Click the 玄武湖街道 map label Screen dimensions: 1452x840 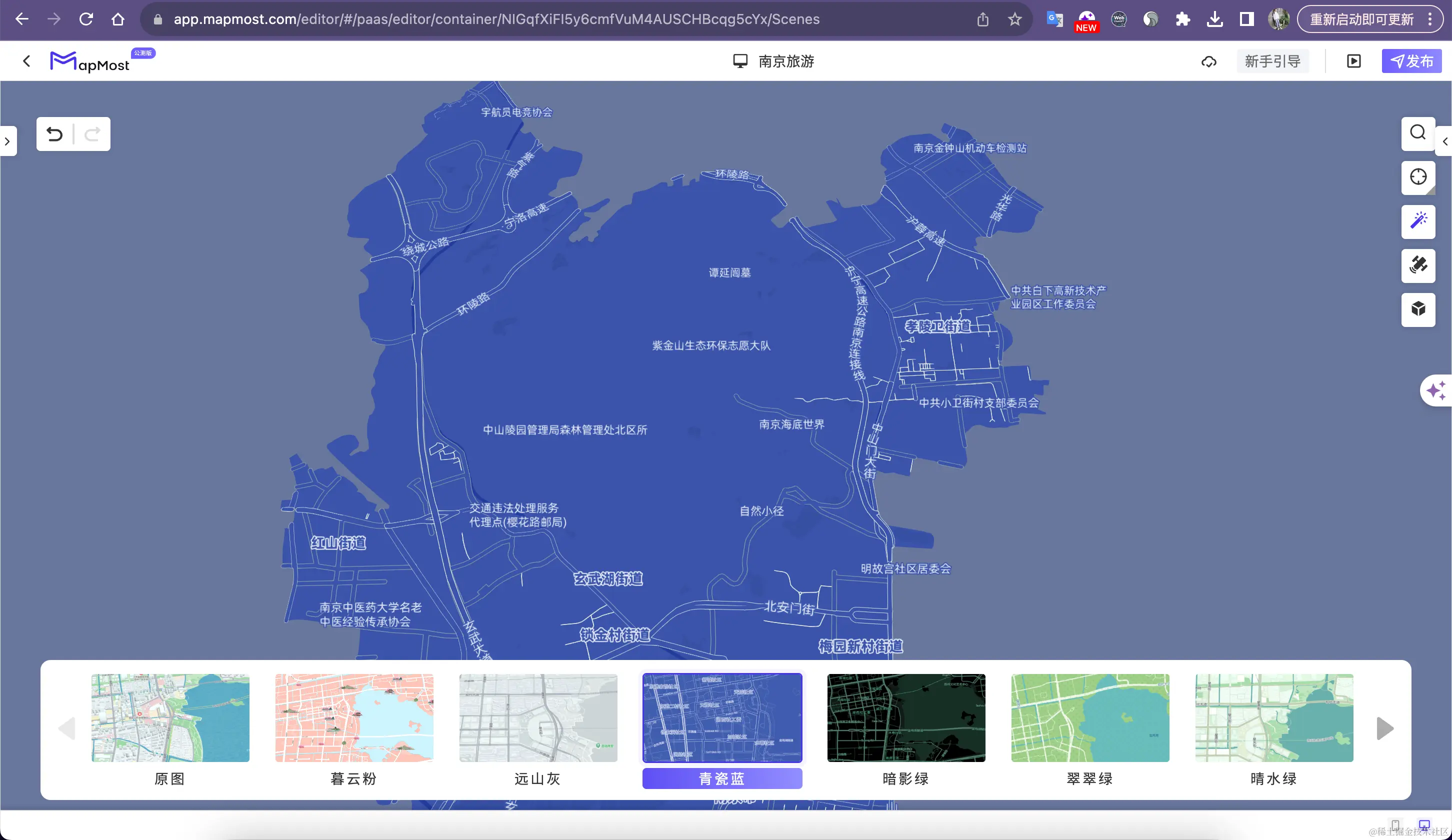point(608,578)
